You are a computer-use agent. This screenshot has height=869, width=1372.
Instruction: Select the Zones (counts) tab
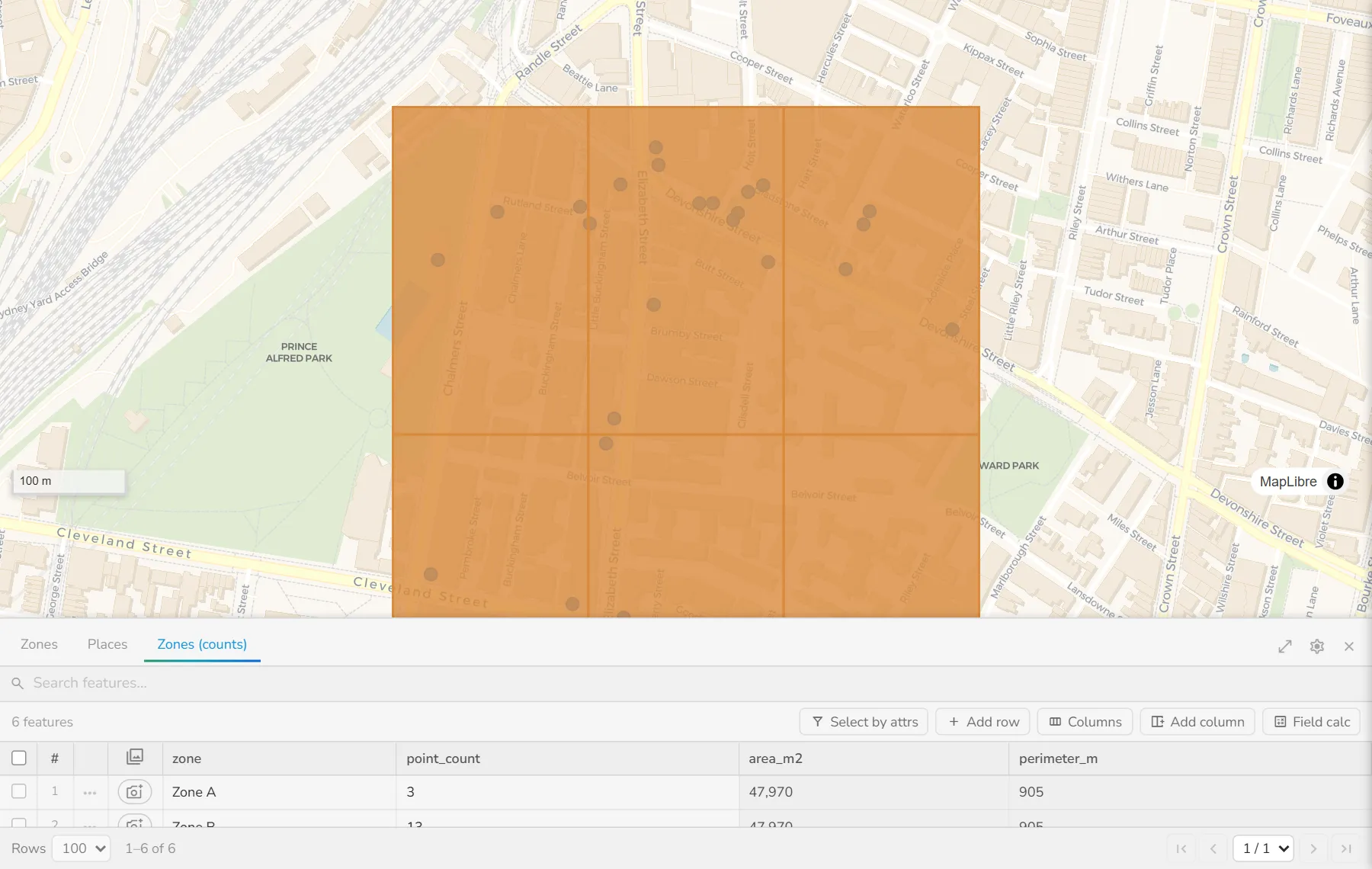[x=202, y=644]
